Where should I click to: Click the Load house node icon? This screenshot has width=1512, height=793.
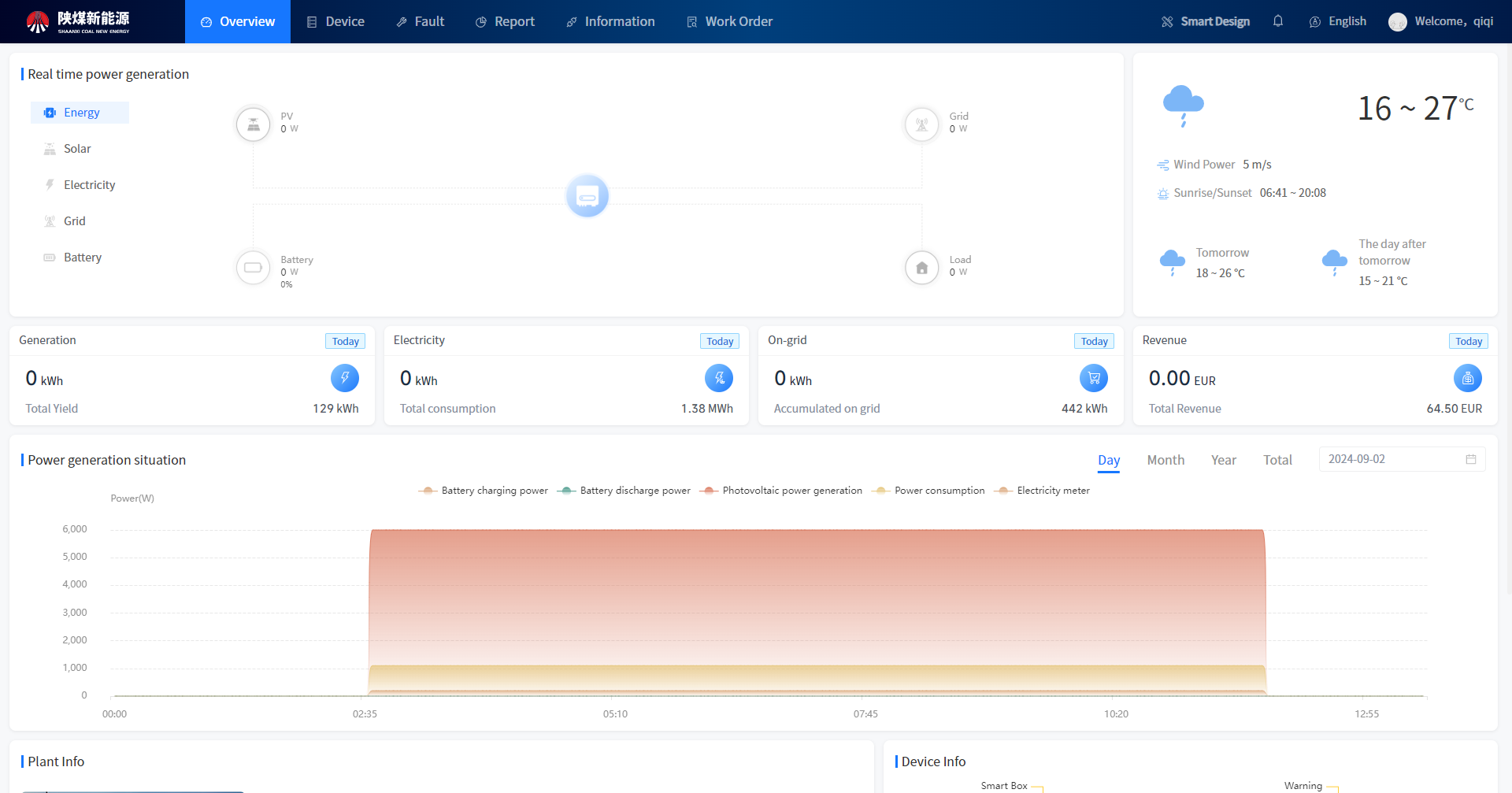[921, 268]
